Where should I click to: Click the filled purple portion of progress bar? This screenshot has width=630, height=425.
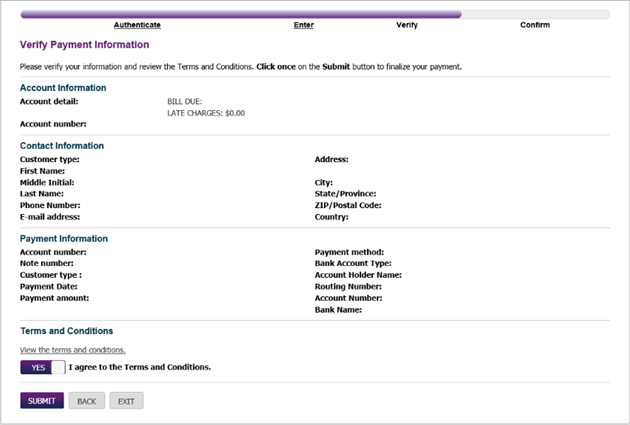click(240, 15)
